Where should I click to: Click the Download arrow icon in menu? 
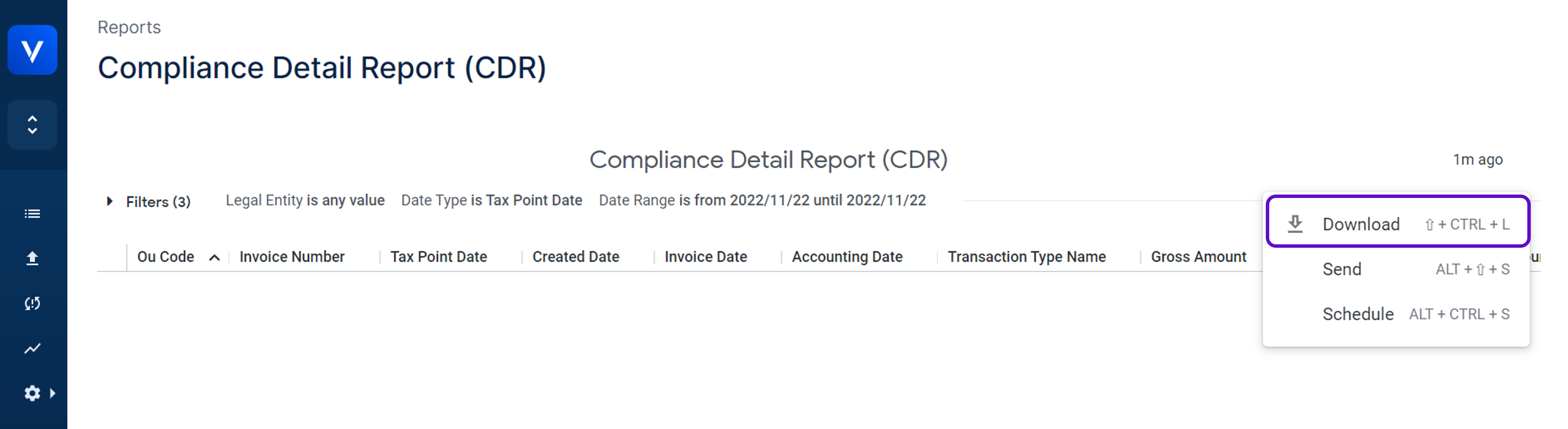point(1295,224)
